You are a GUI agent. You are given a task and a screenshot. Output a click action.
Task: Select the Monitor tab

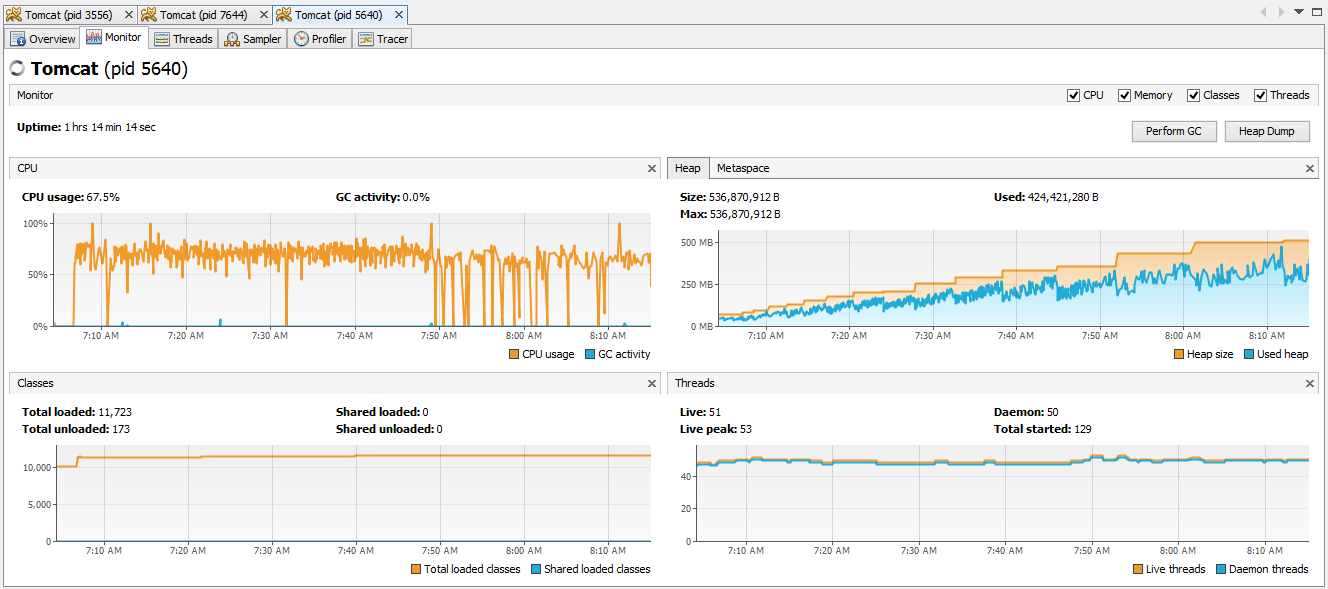[x=114, y=38]
